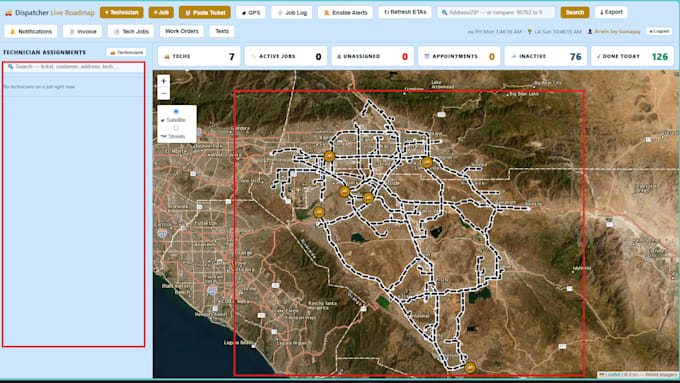
Task: Click the Search button
Action: pyautogui.click(x=575, y=13)
